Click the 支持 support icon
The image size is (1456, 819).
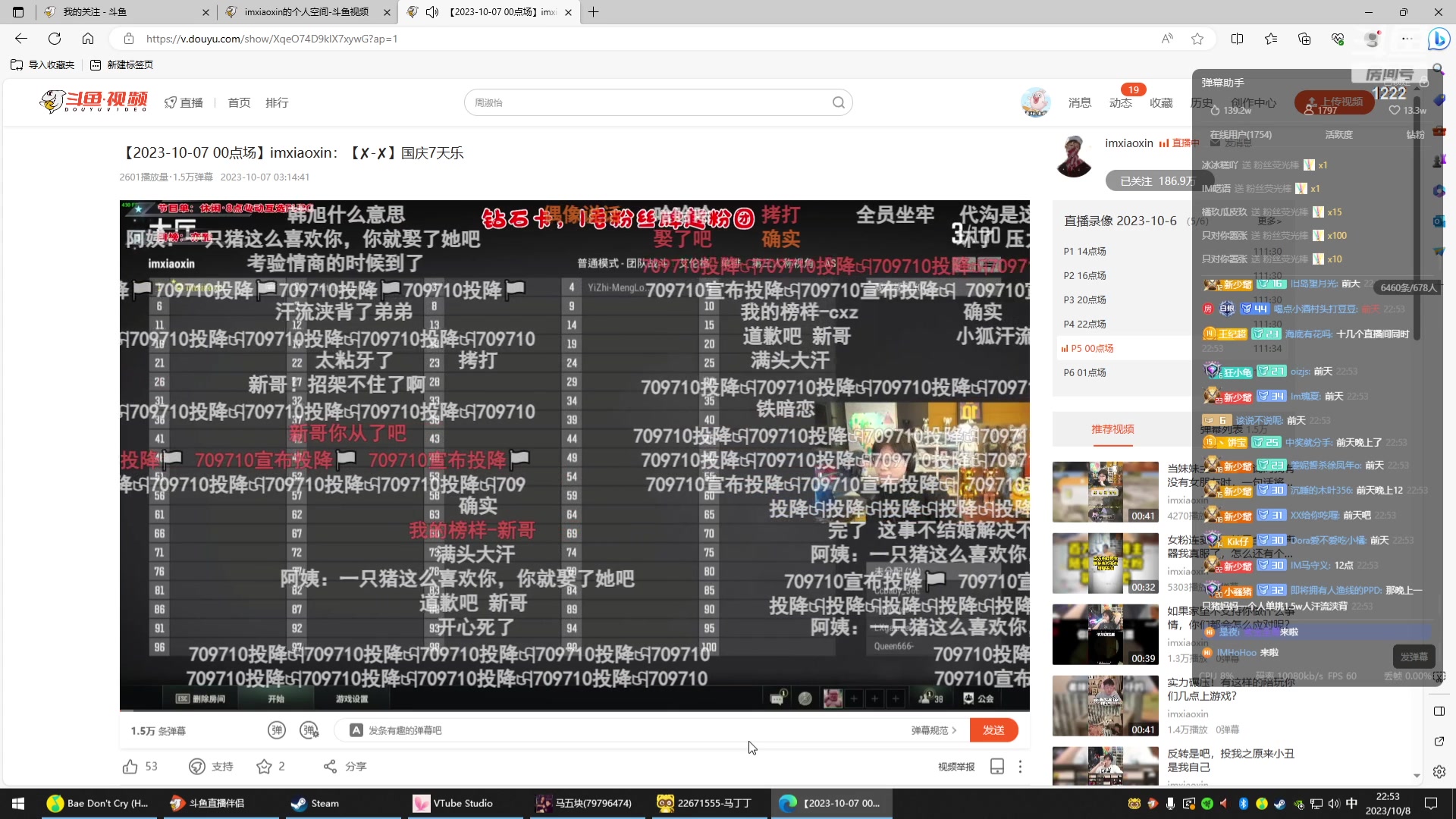tap(197, 767)
